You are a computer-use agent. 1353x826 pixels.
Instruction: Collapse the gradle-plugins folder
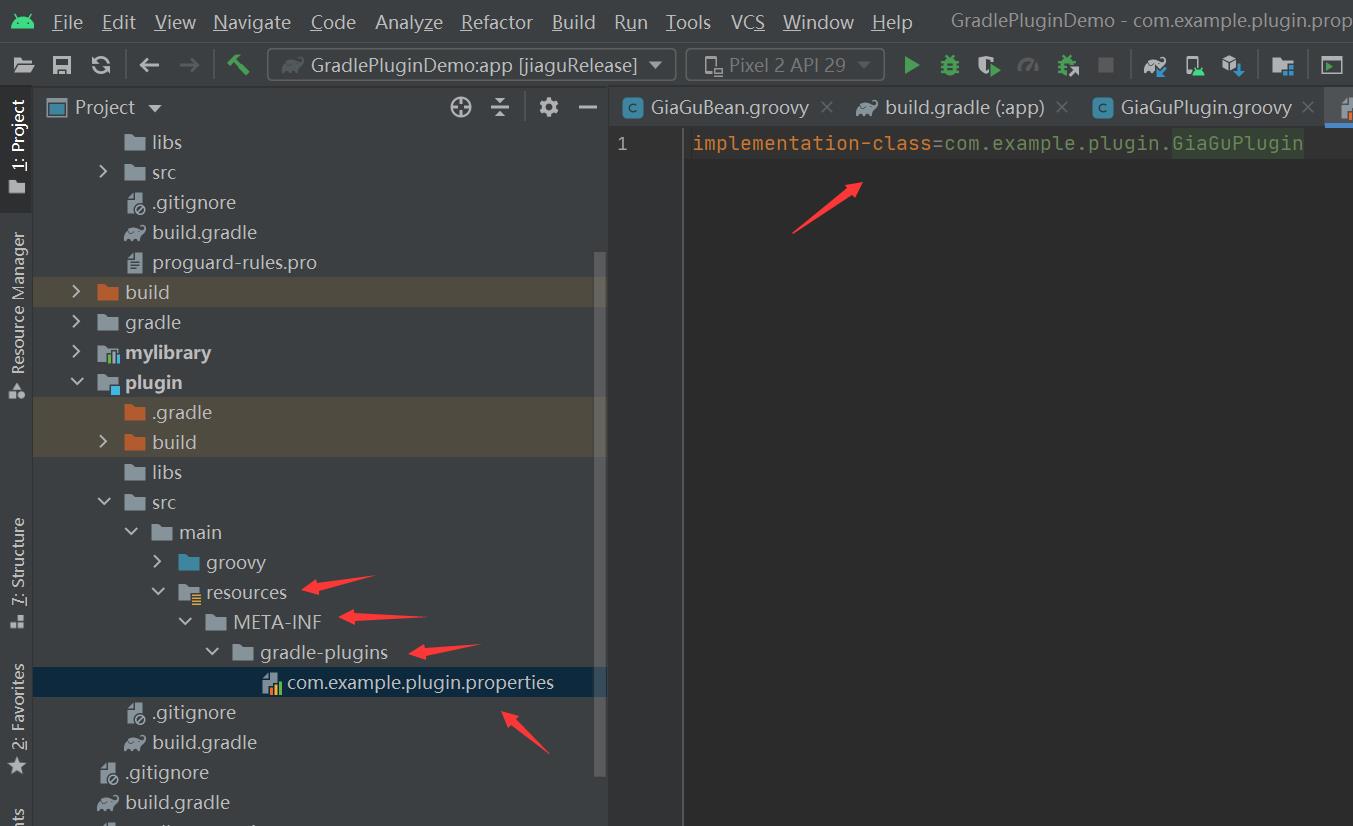click(211, 652)
